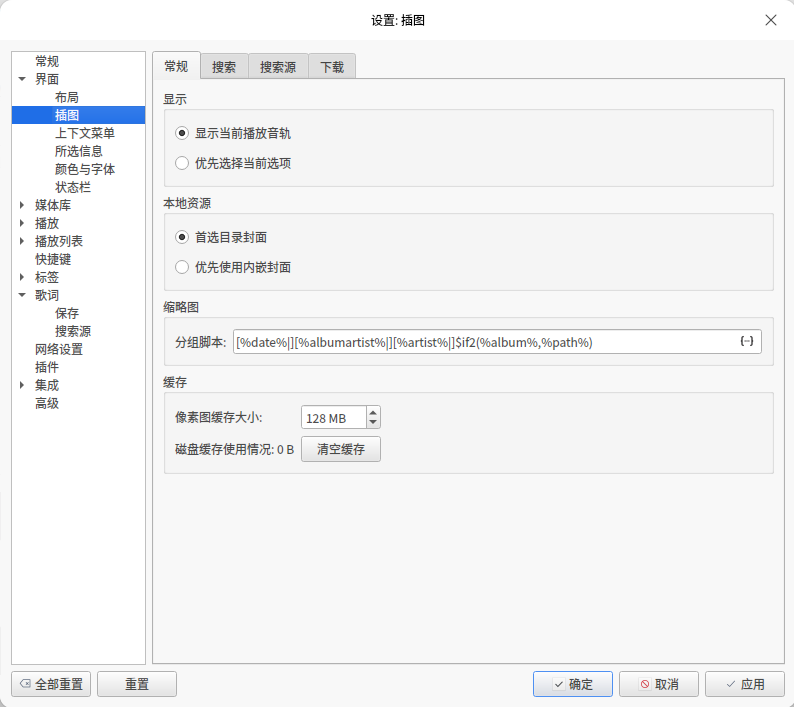Collapse the 歌词 tree node
This screenshot has width=794, height=707.
(22, 295)
